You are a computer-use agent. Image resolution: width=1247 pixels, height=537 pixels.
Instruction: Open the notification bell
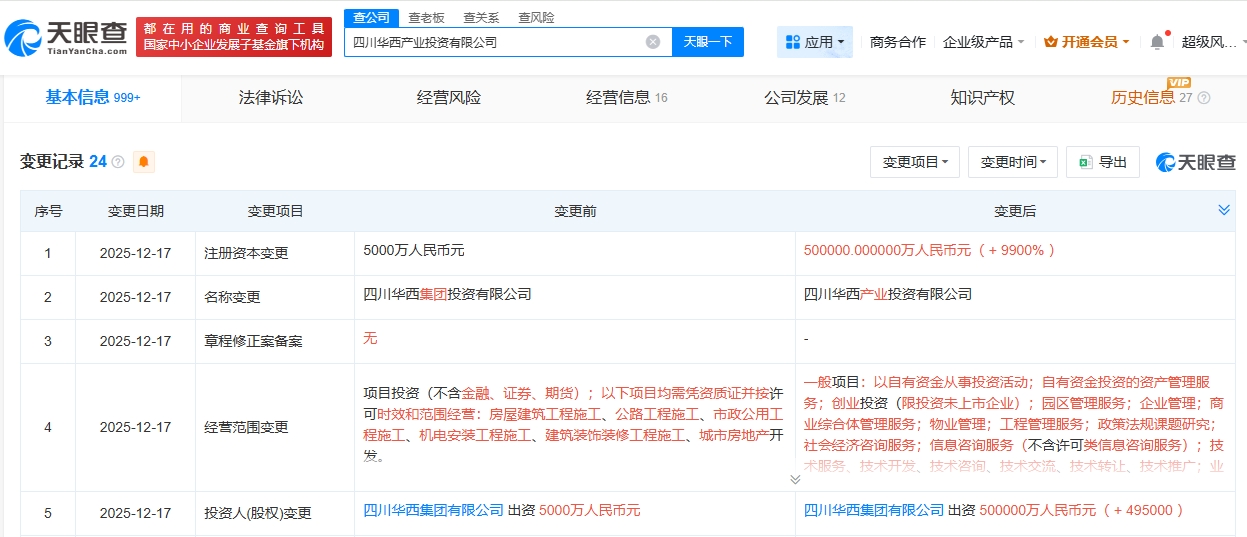(1157, 42)
